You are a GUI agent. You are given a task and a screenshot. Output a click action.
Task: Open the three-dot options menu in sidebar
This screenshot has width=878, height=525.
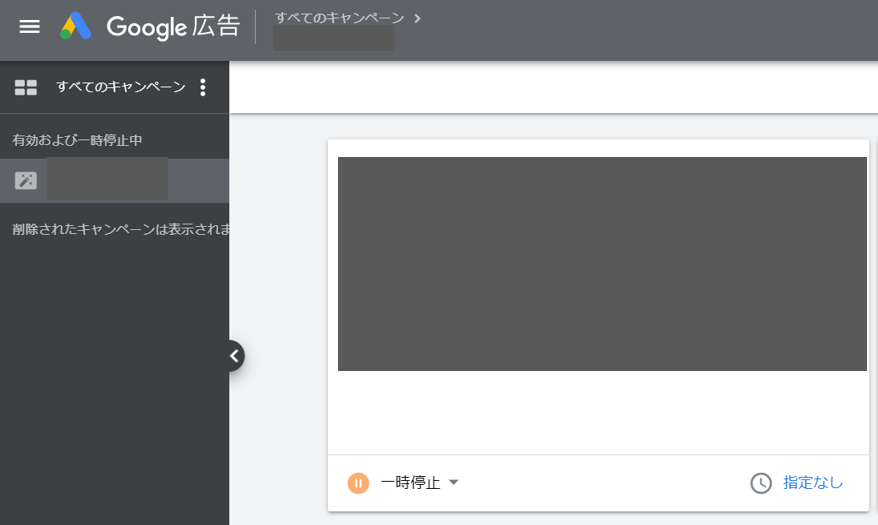pos(203,87)
